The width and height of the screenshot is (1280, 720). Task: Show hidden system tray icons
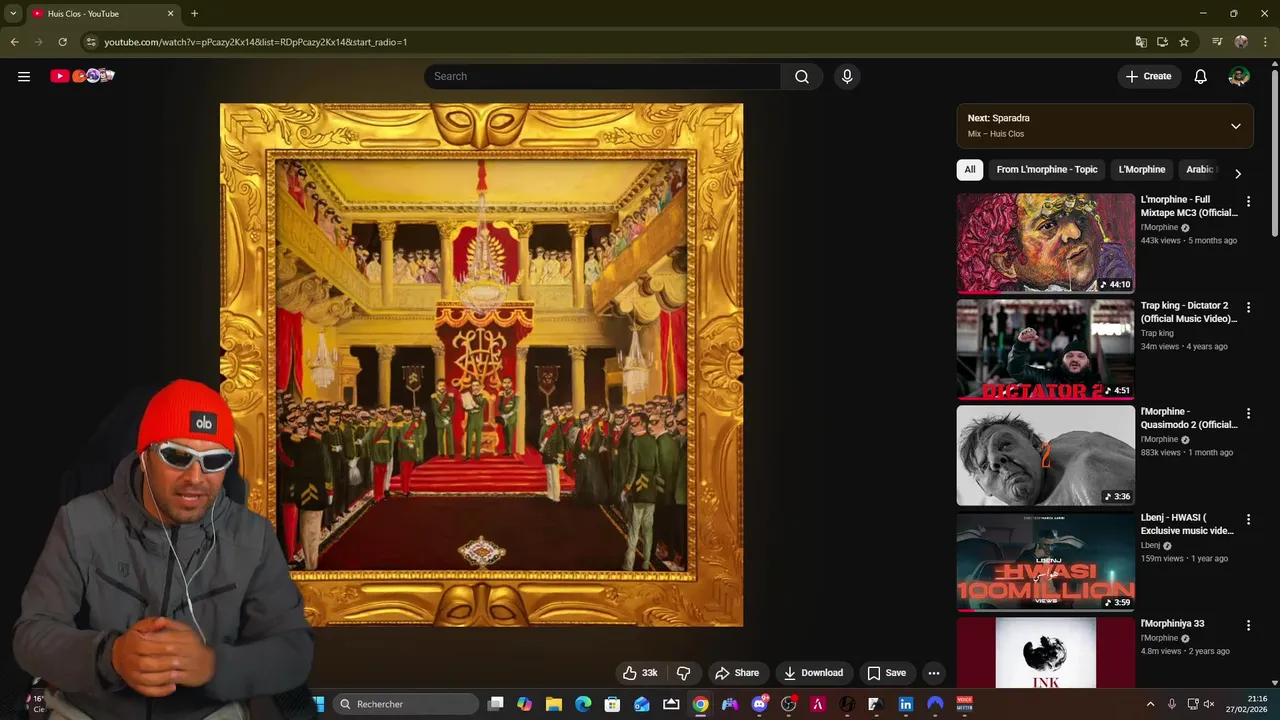[x=1150, y=704]
